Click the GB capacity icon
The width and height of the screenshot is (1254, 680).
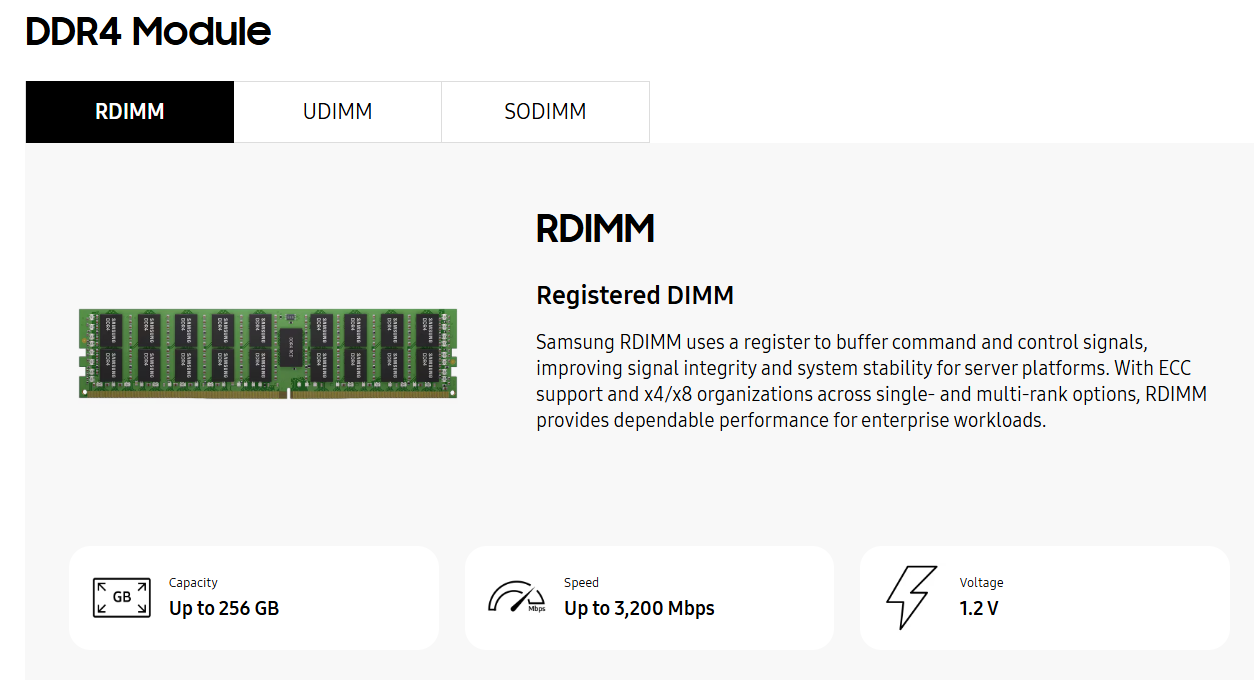pos(122,597)
